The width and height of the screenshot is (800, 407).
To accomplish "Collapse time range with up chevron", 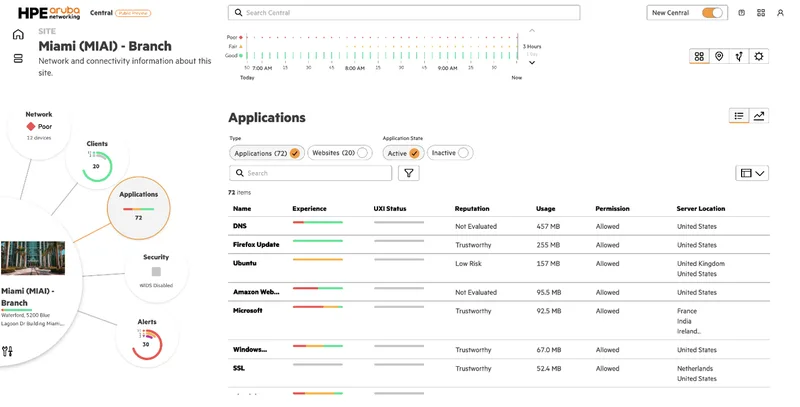I will (x=532, y=31).
